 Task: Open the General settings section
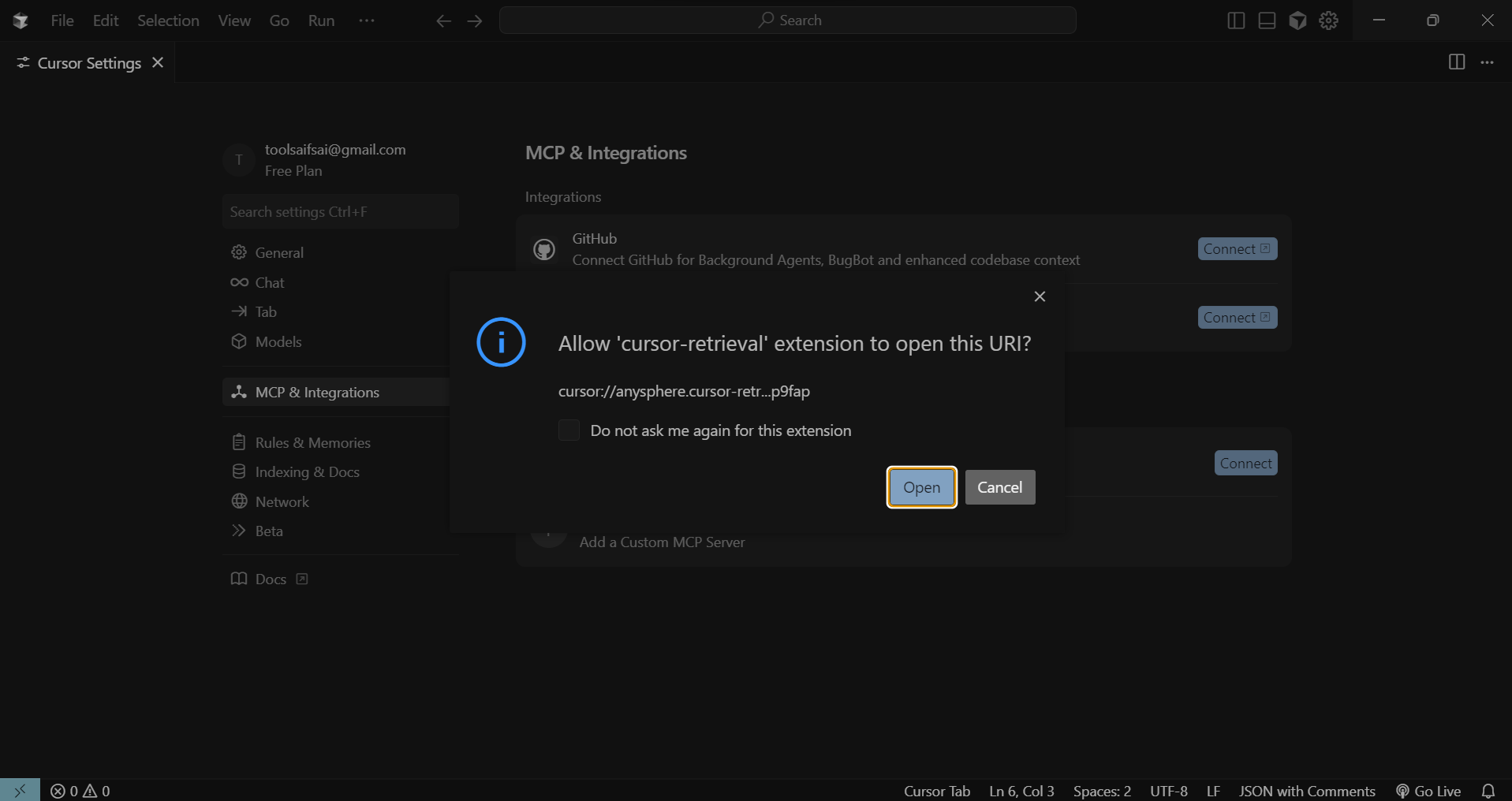279,252
